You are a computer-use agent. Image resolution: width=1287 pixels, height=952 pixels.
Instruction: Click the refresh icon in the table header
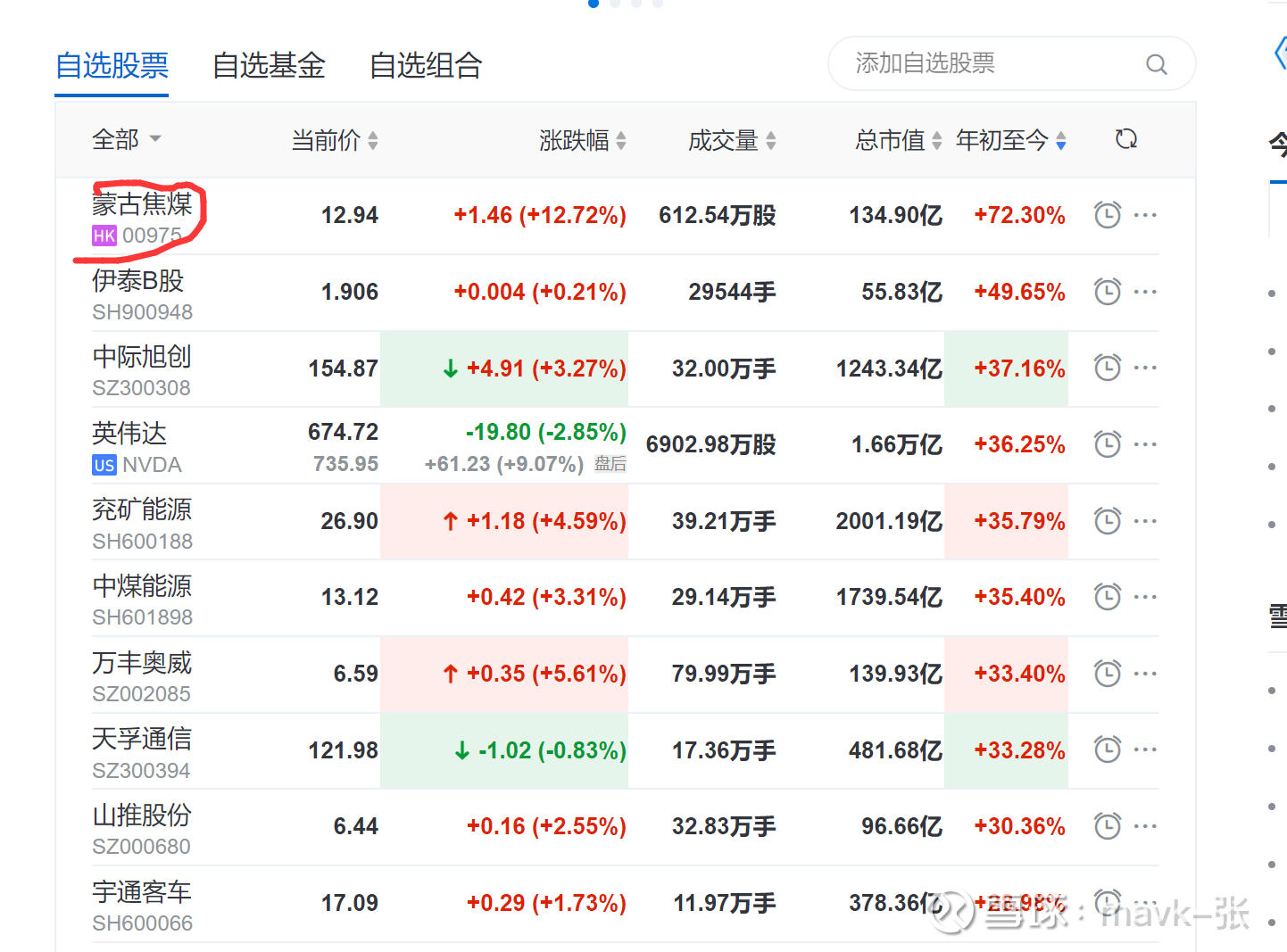coord(1125,139)
